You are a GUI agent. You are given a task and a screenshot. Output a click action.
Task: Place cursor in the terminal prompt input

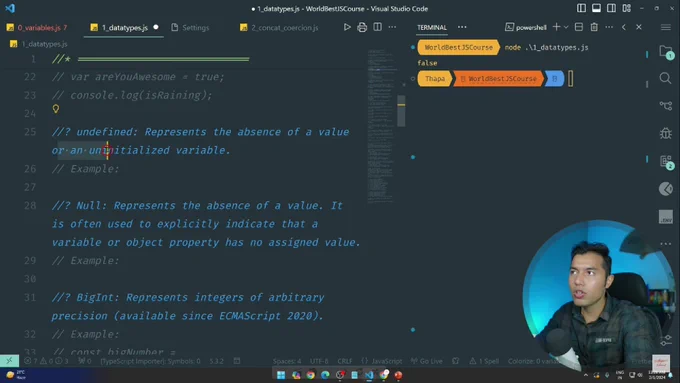(x=570, y=79)
